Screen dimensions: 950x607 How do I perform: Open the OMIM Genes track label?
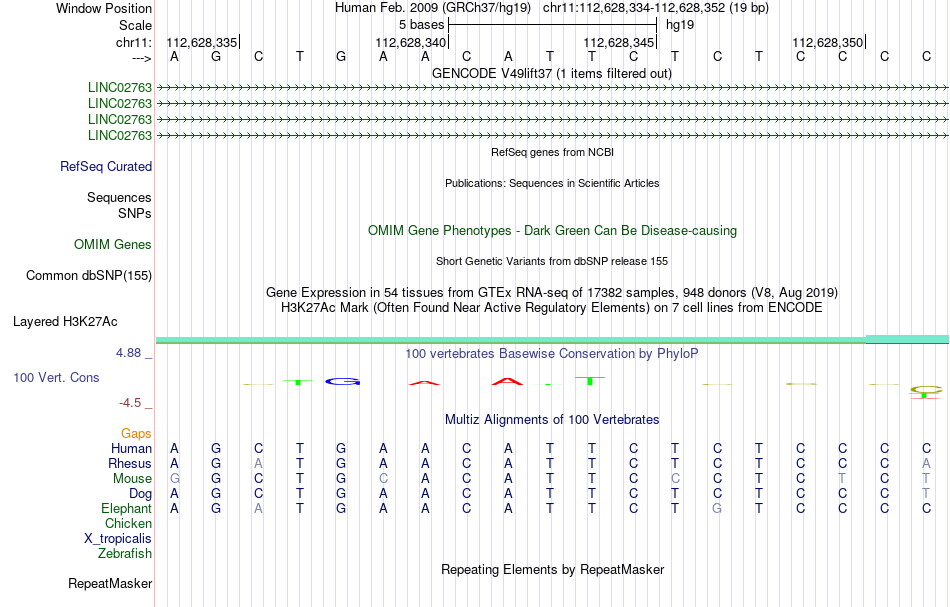coord(113,244)
